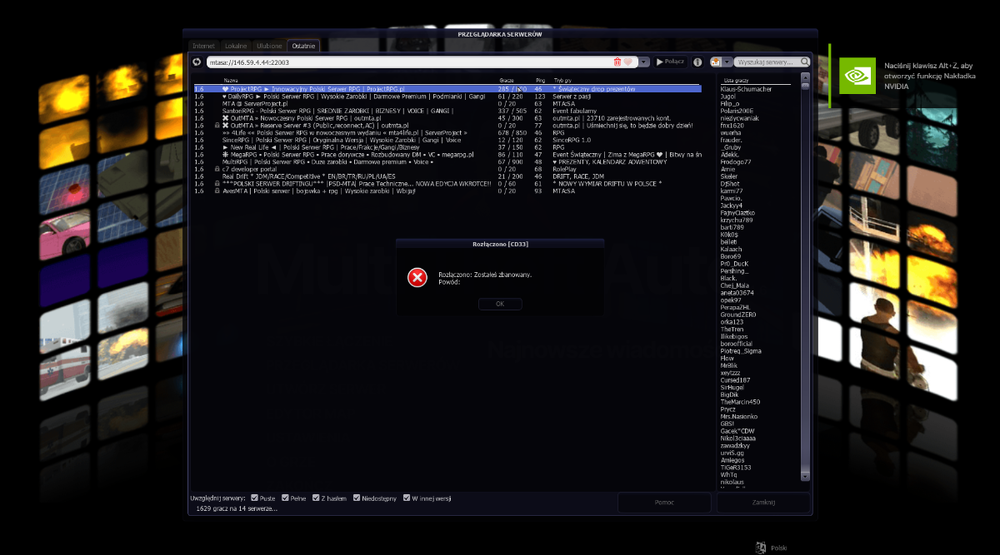Click the player list scroll down arrow
This screenshot has height=555, width=1000.
[805, 477]
